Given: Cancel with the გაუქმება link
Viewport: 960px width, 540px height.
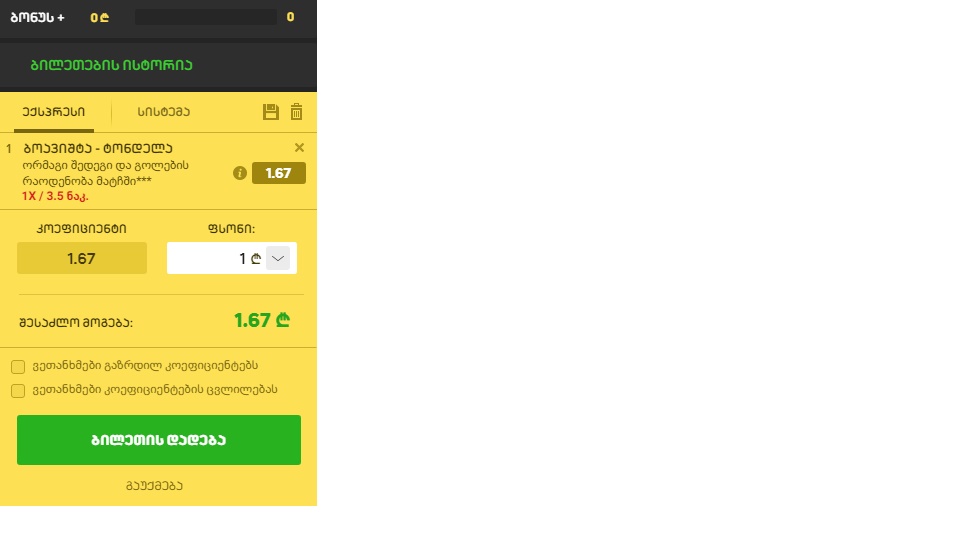Looking at the screenshot, I should click(154, 486).
